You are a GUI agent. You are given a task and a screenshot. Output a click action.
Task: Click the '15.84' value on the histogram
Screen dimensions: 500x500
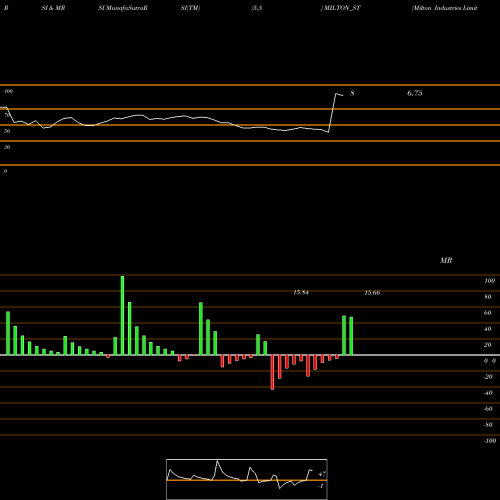click(x=301, y=293)
